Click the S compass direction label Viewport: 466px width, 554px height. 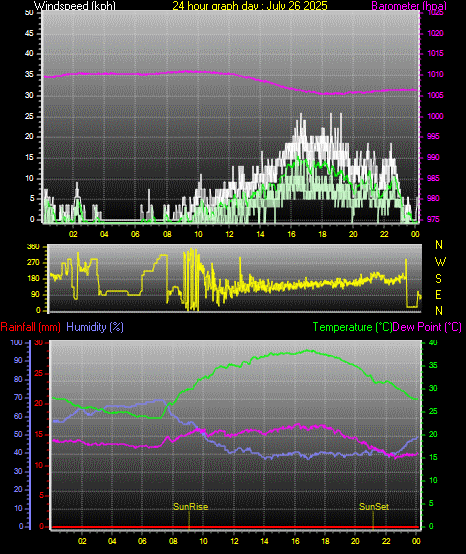click(x=438, y=279)
